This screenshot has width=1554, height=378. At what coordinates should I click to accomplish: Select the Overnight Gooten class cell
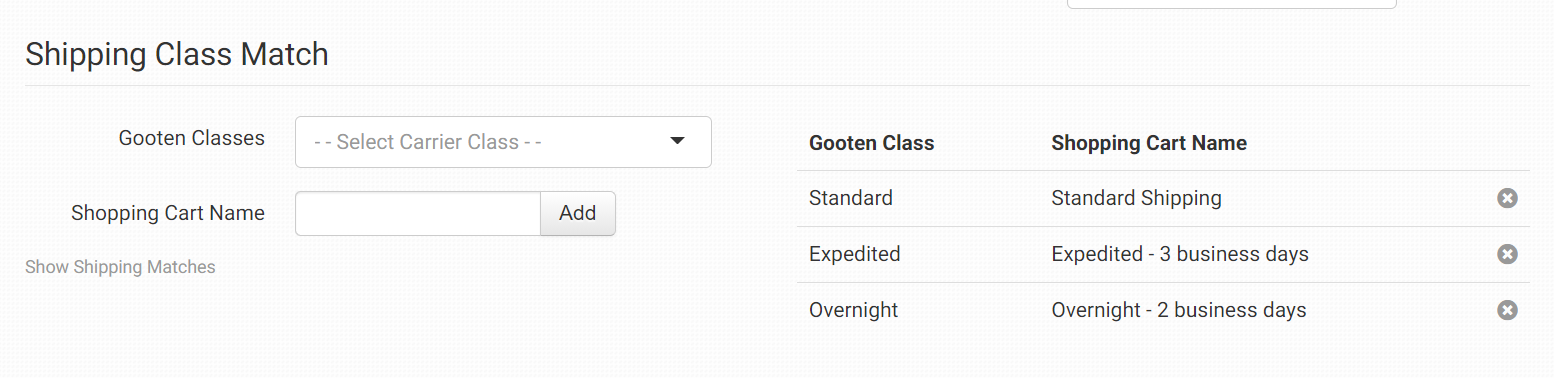(854, 310)
